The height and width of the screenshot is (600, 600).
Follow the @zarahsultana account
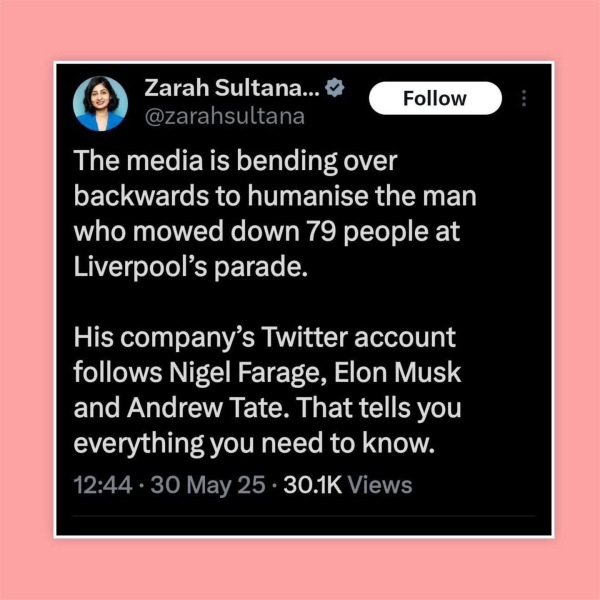(435, 98)
